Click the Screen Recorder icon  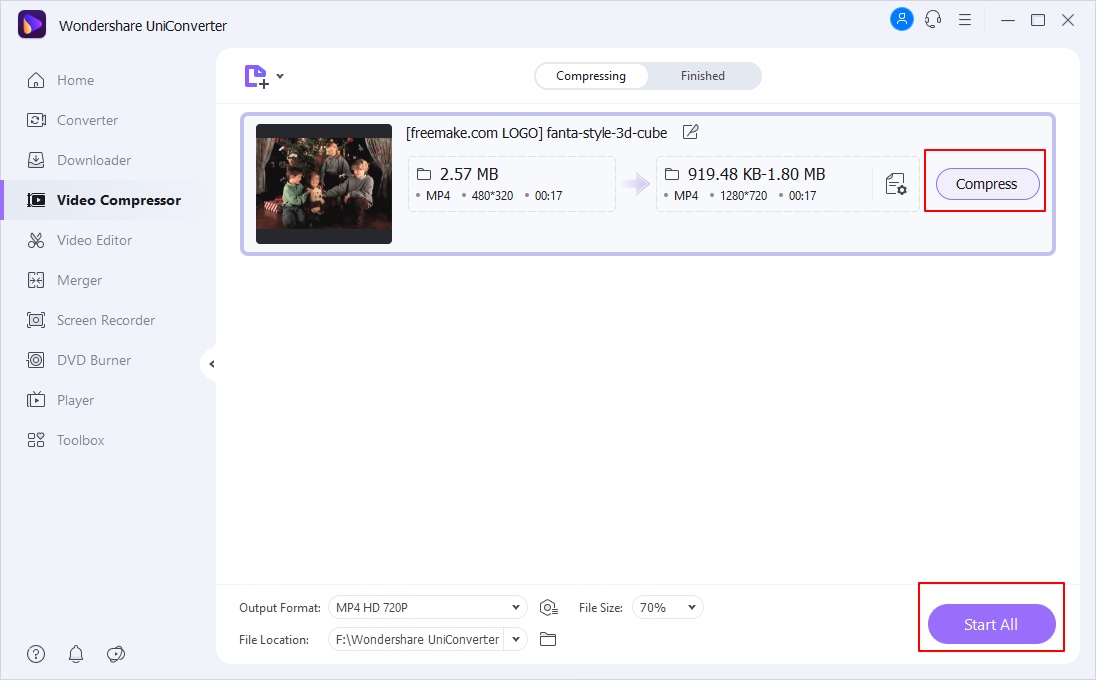coord(36,320)
